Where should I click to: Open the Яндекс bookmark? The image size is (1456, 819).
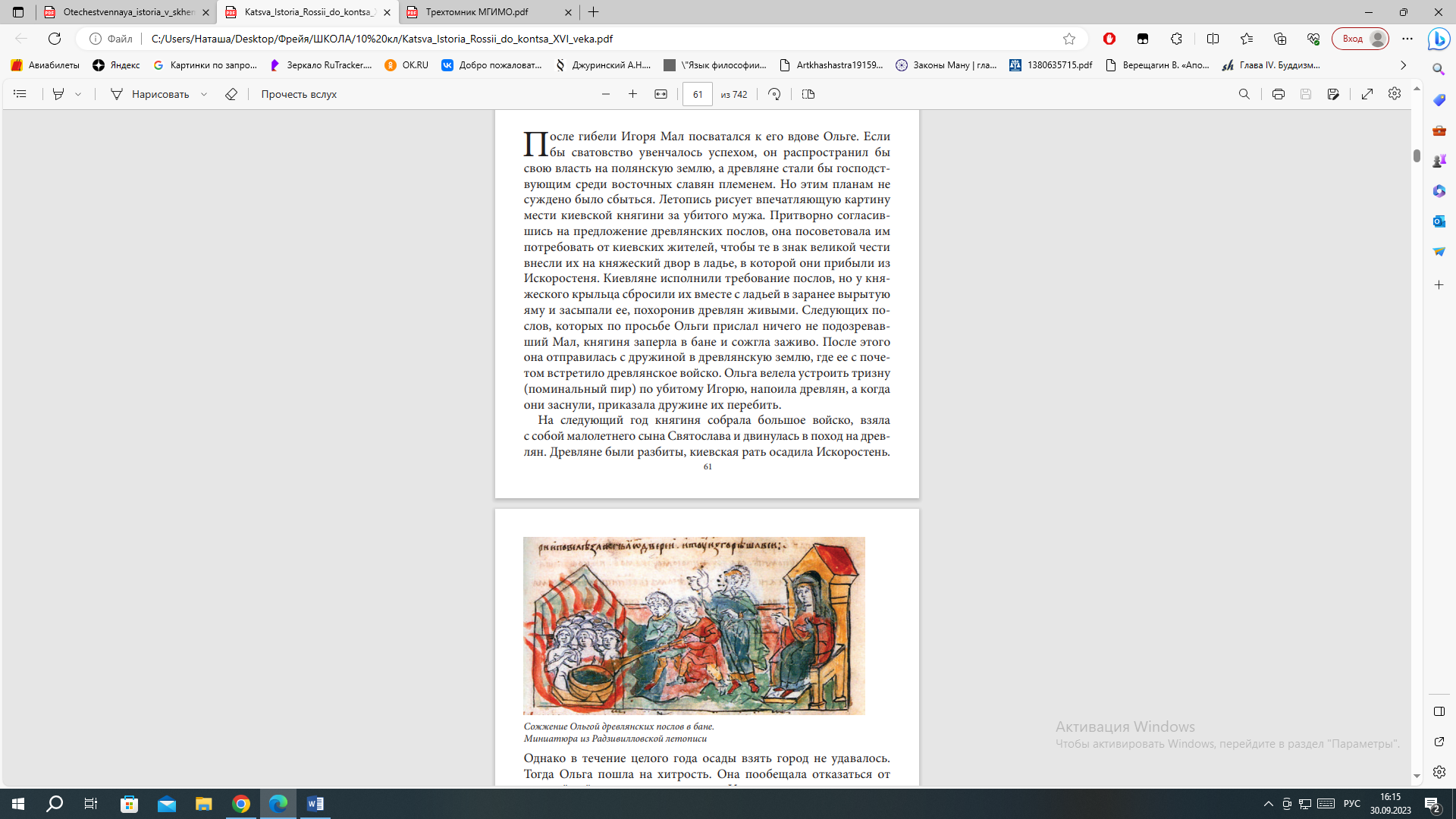click(x=116, y=65)
